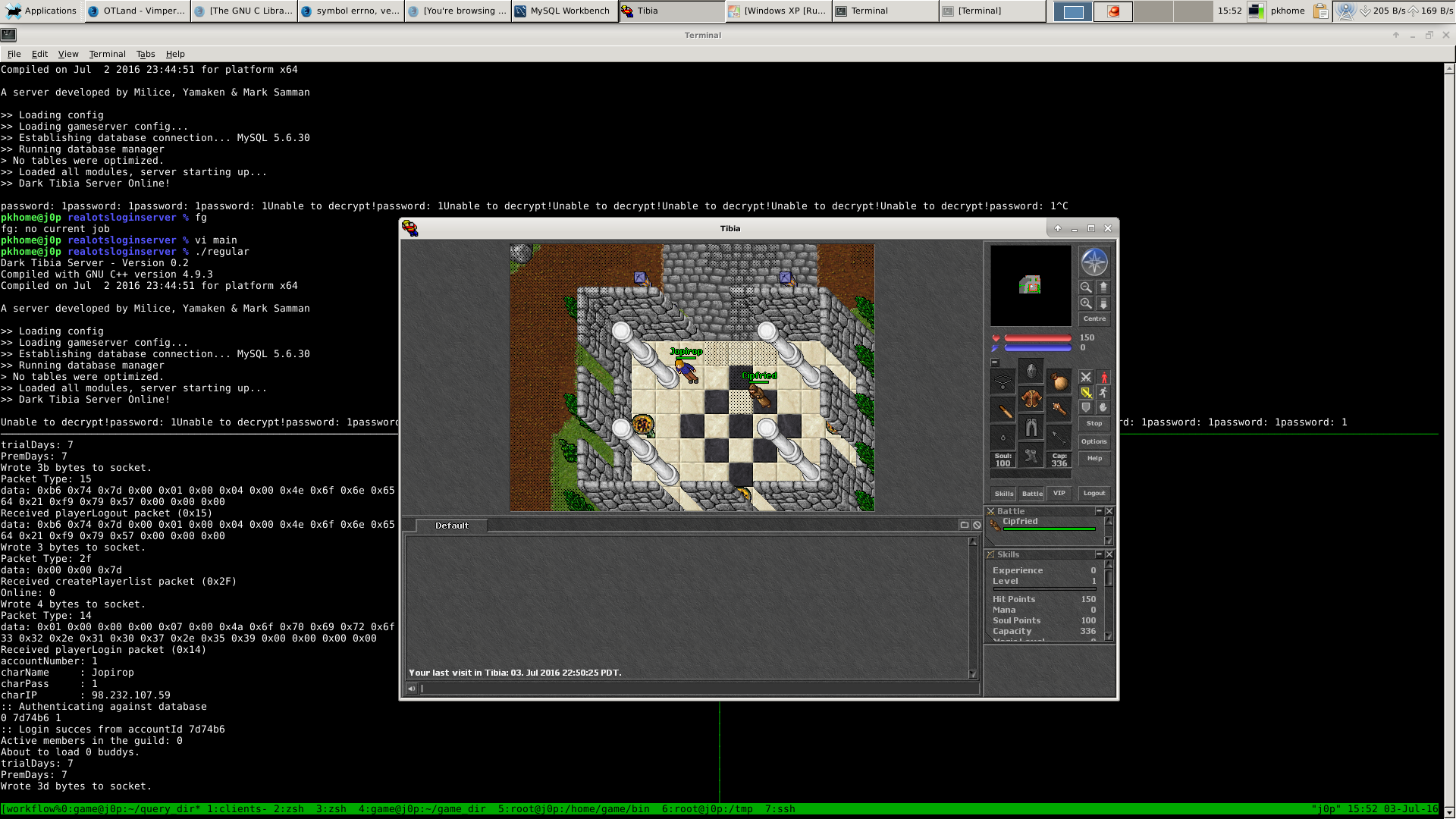The height and width of the screenshot is (819, 1456).
Task: Collapse the inventory with the minus button
Action: click(x=995, y=362)
